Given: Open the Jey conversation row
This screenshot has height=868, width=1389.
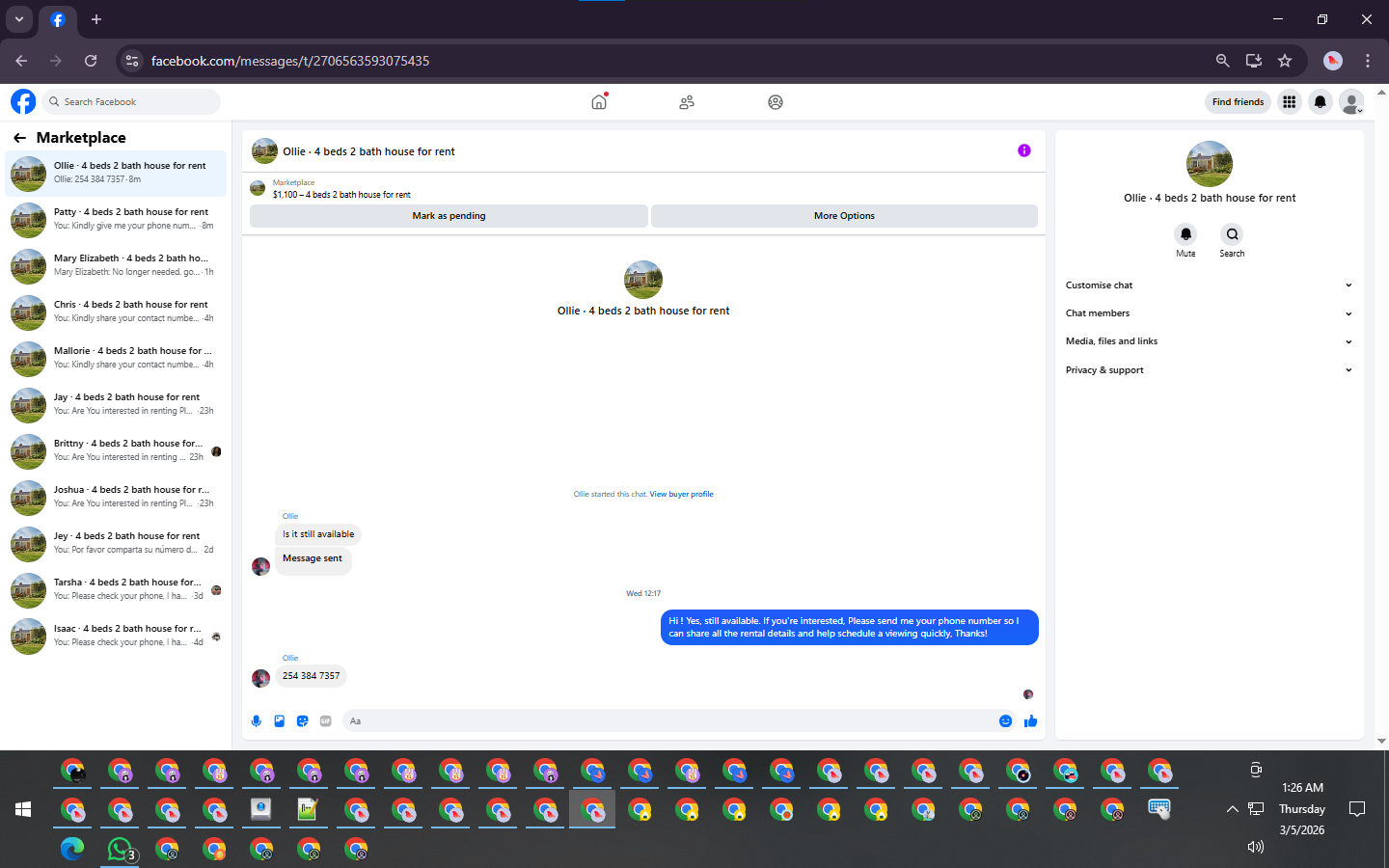Looking at the screenshot, I should (x=116, y=543).
